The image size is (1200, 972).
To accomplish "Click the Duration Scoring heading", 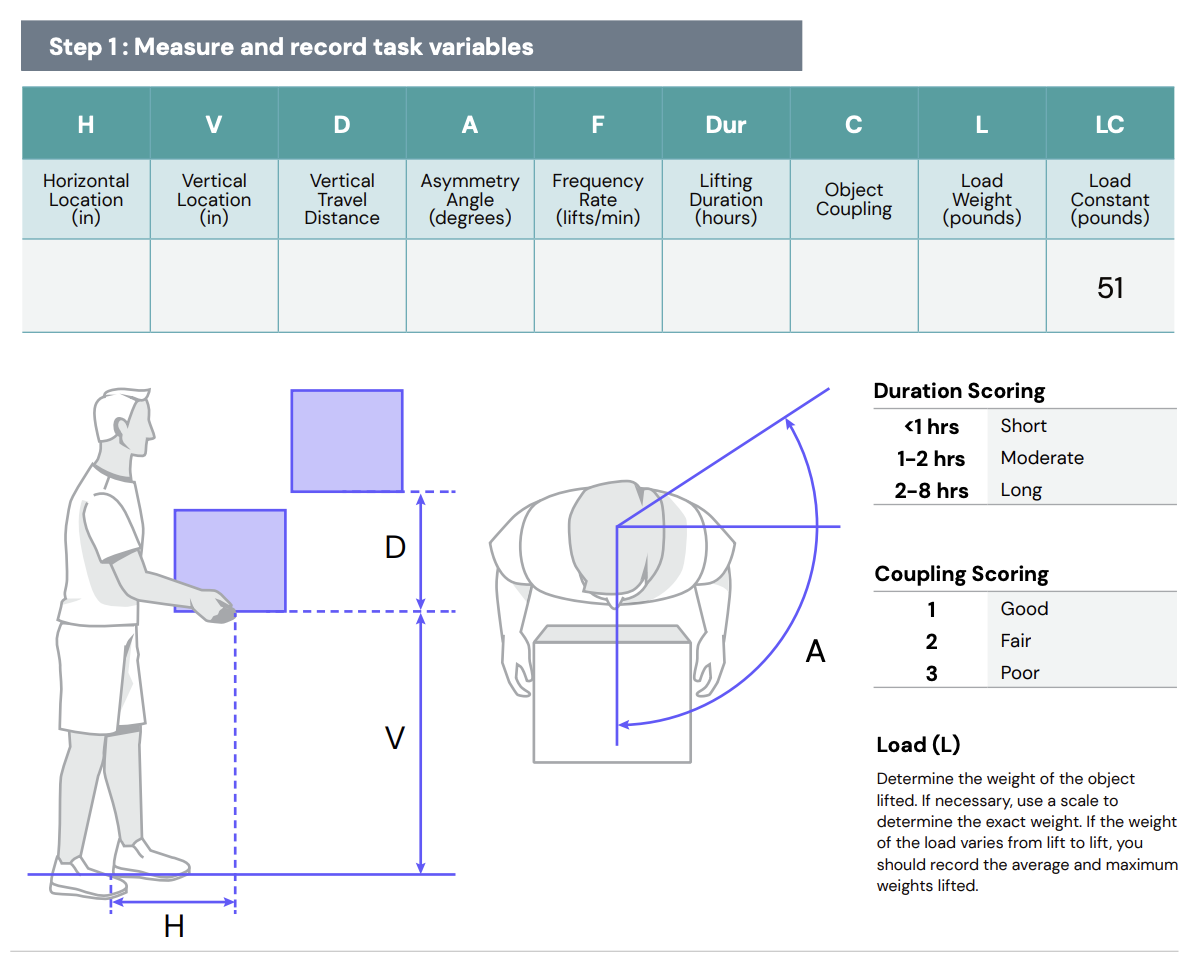I will point(960,390).
